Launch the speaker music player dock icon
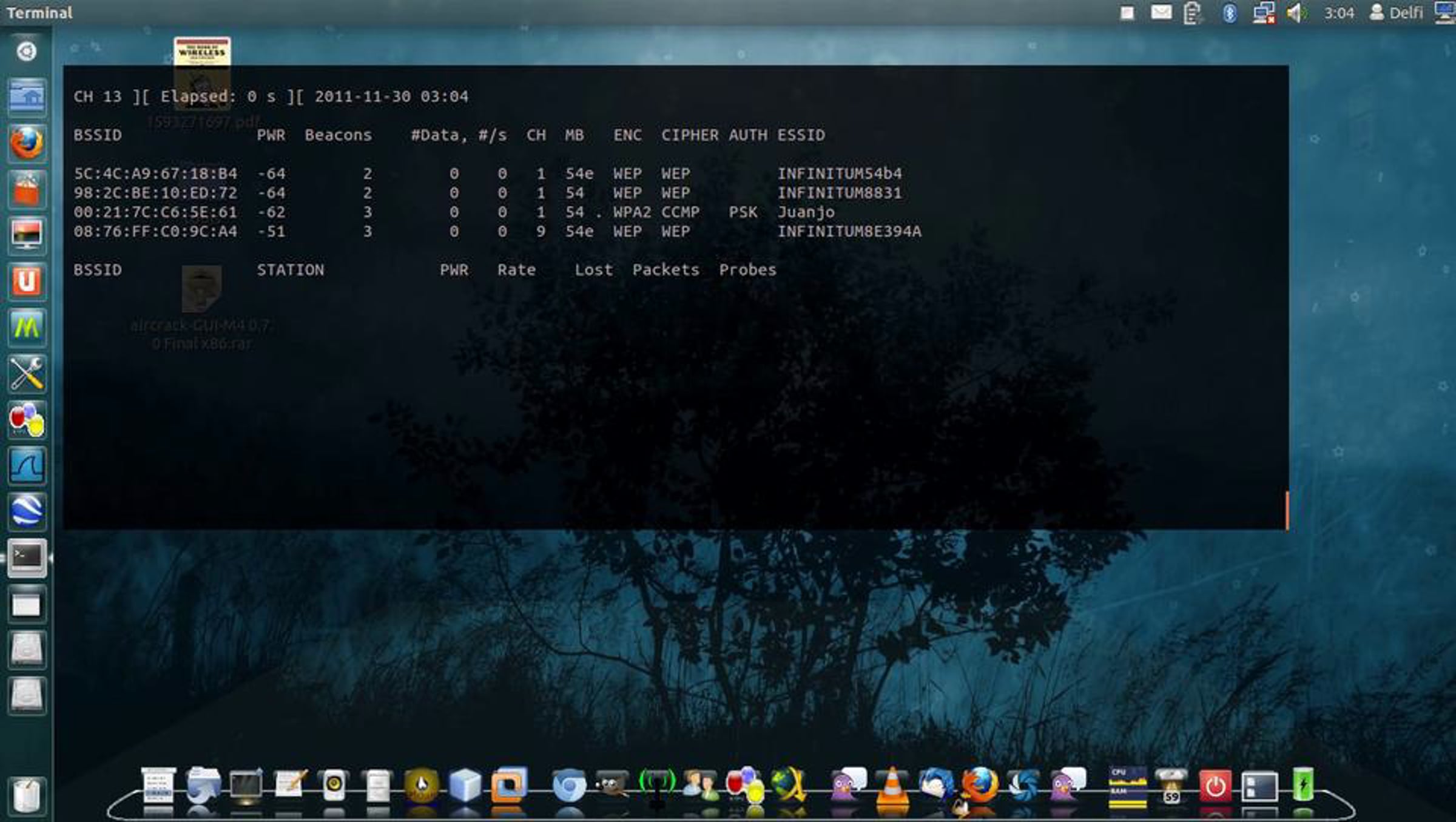 pyautogui.click(x=334, y=786)
